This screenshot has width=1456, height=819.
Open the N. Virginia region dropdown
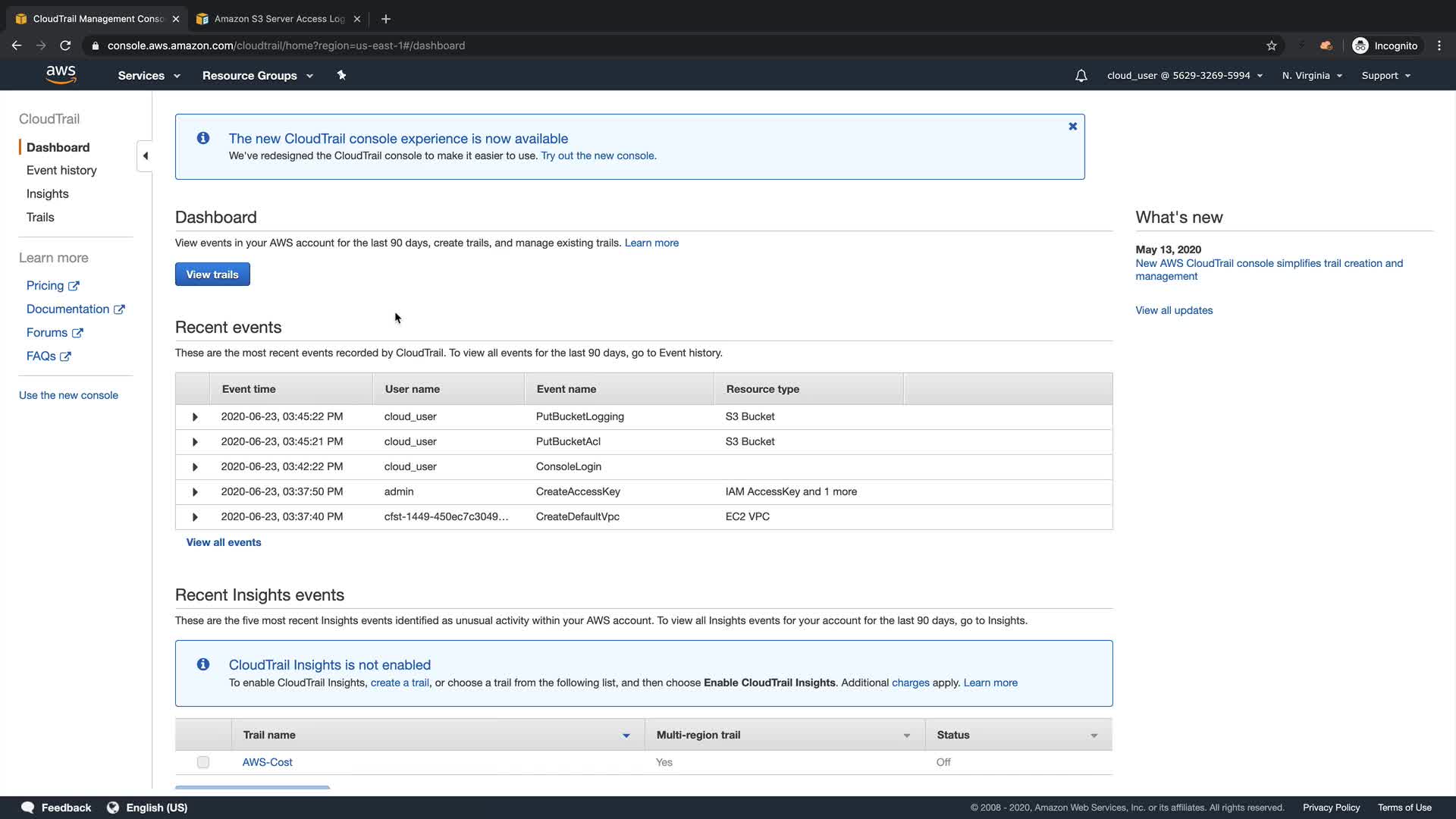(x=1312, y=76)
